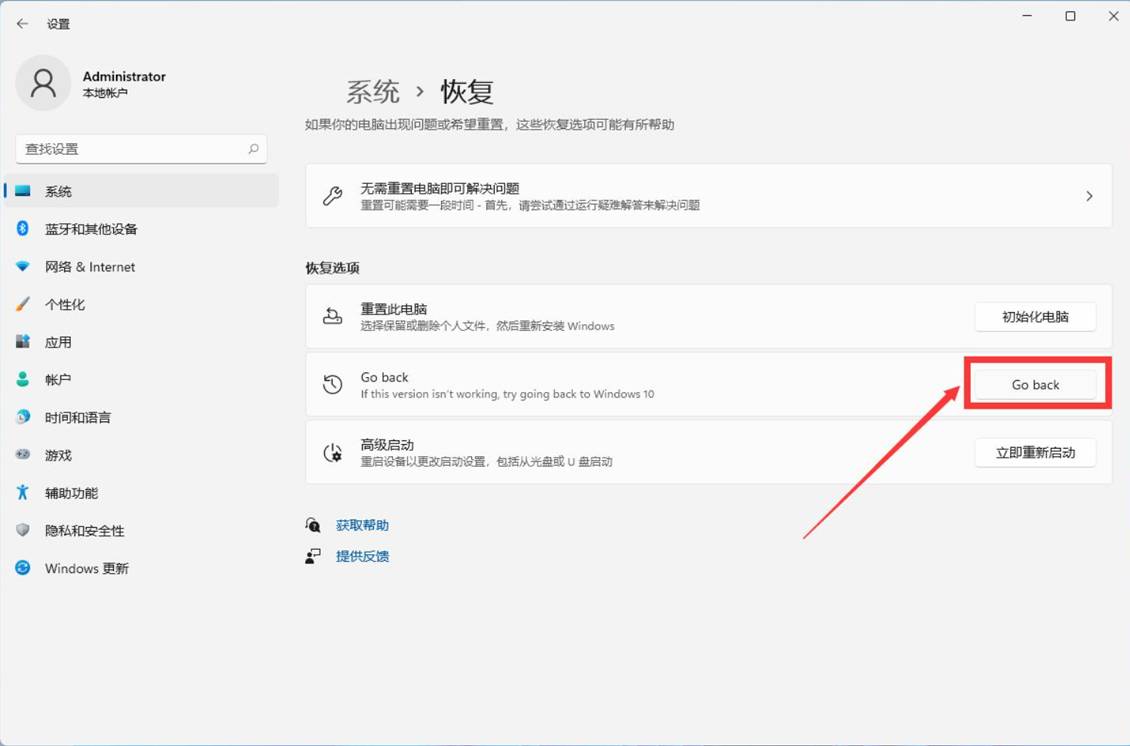
Task: Maximize the Settings window
Action: click(1071, 16)
